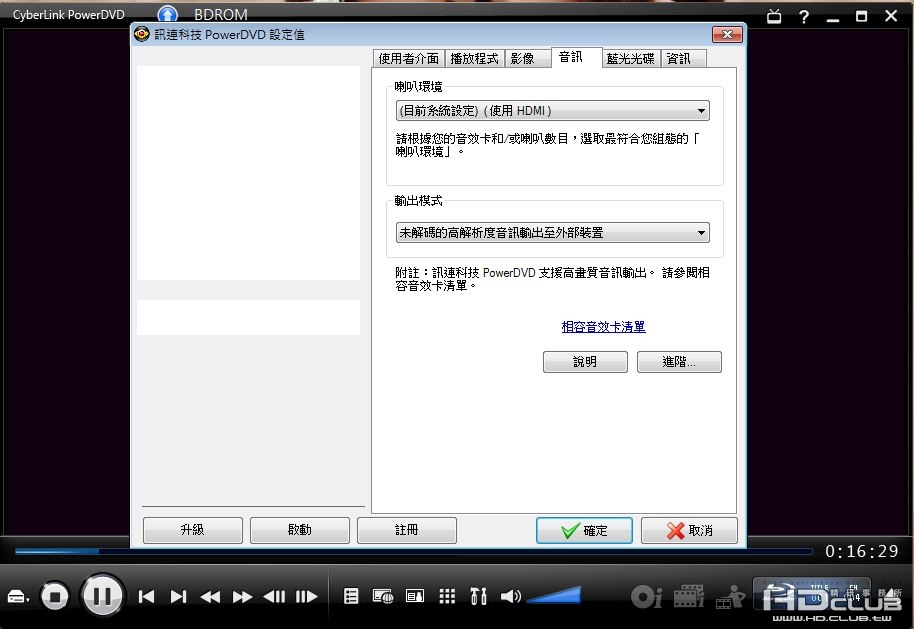The height and width of the screenshot is (629, 914).
Task: Rewind the video
Action: 210,596
